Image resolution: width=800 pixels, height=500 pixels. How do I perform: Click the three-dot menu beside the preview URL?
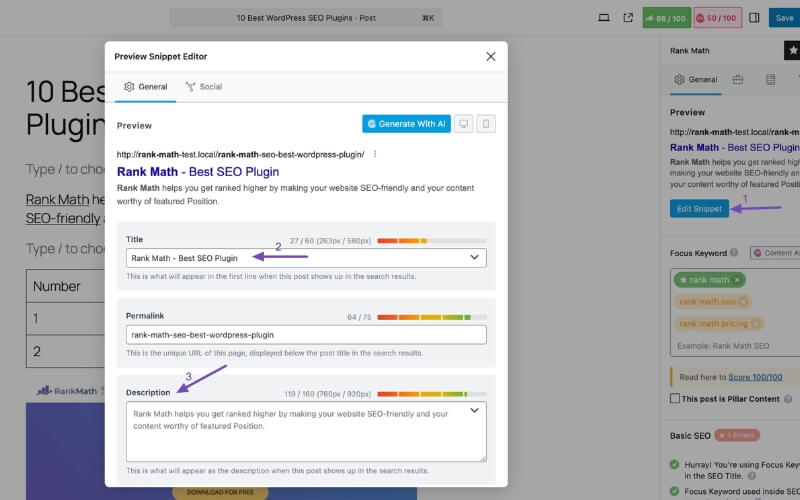pos(375,154)
